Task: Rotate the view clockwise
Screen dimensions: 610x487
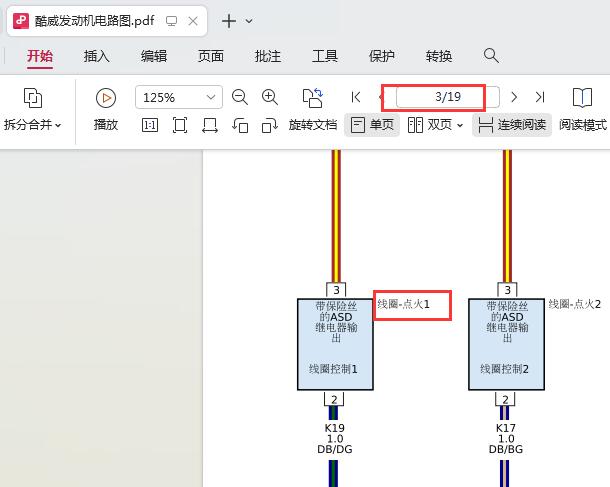Action: (270, 125)
